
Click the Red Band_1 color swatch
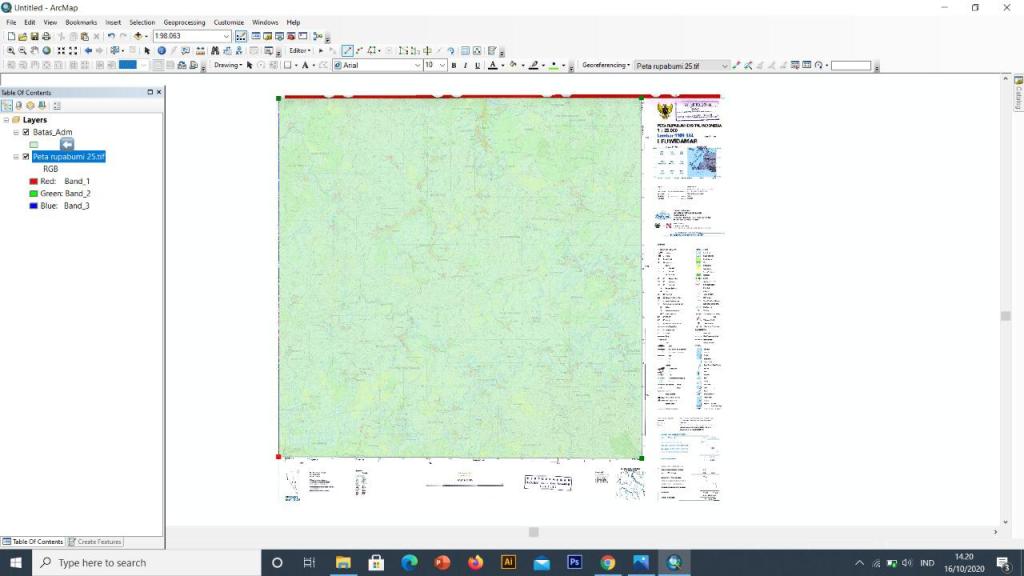click(33, 182)
